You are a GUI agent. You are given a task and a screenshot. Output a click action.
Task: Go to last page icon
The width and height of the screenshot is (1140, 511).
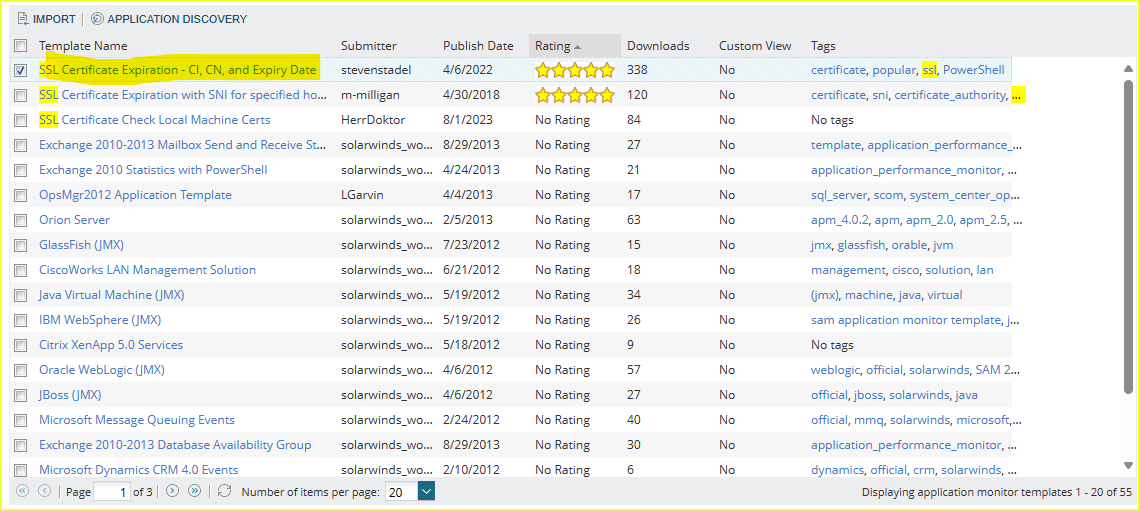[x=194, y=491]
